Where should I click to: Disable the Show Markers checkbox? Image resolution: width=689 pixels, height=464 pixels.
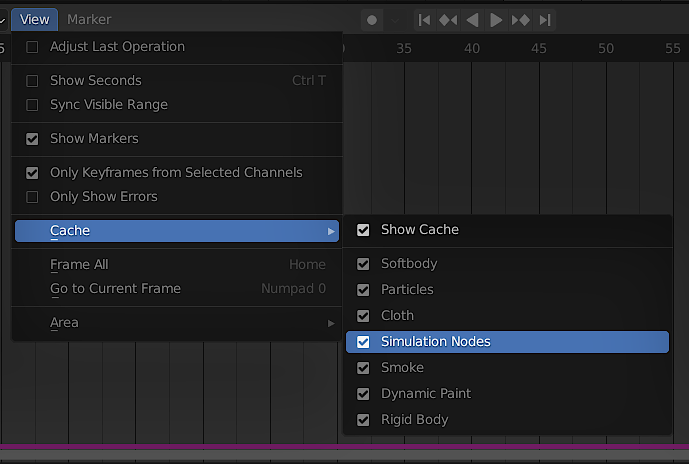pyautogui.click(x=32, y=139)
